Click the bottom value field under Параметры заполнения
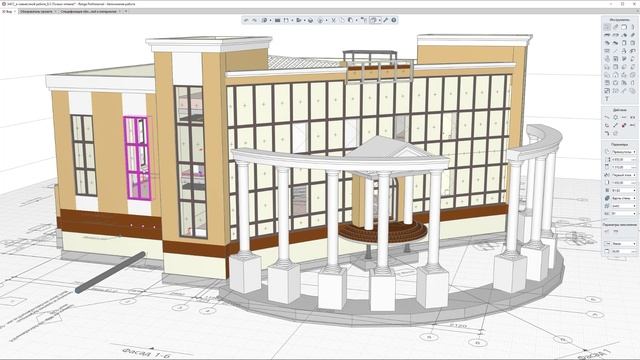The width and height of the screenshot is (640, 360). point(624,251)
